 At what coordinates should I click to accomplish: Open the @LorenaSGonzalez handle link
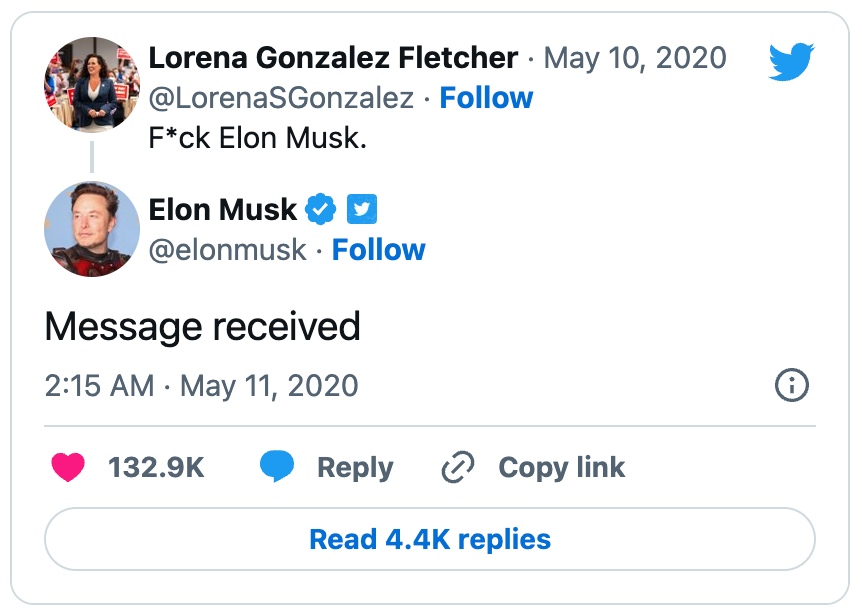[280, 98]
